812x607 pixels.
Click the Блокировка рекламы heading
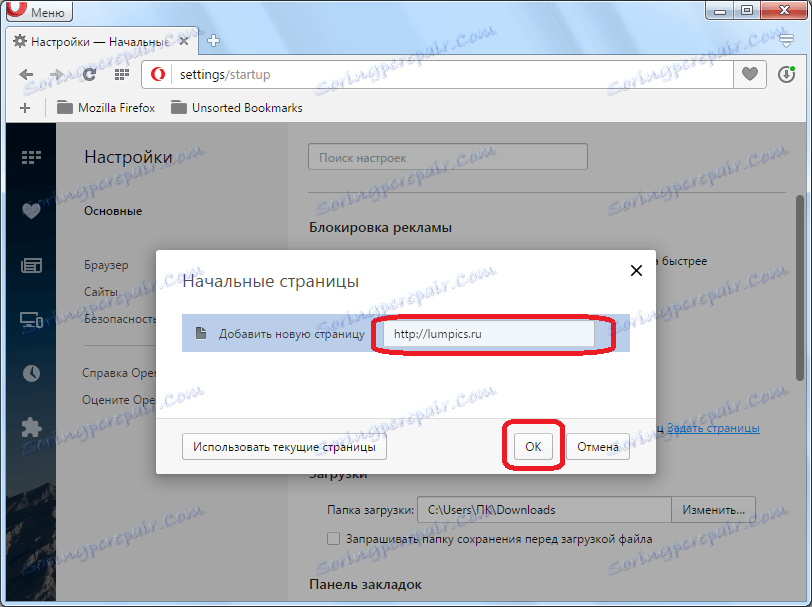(380, 227)
